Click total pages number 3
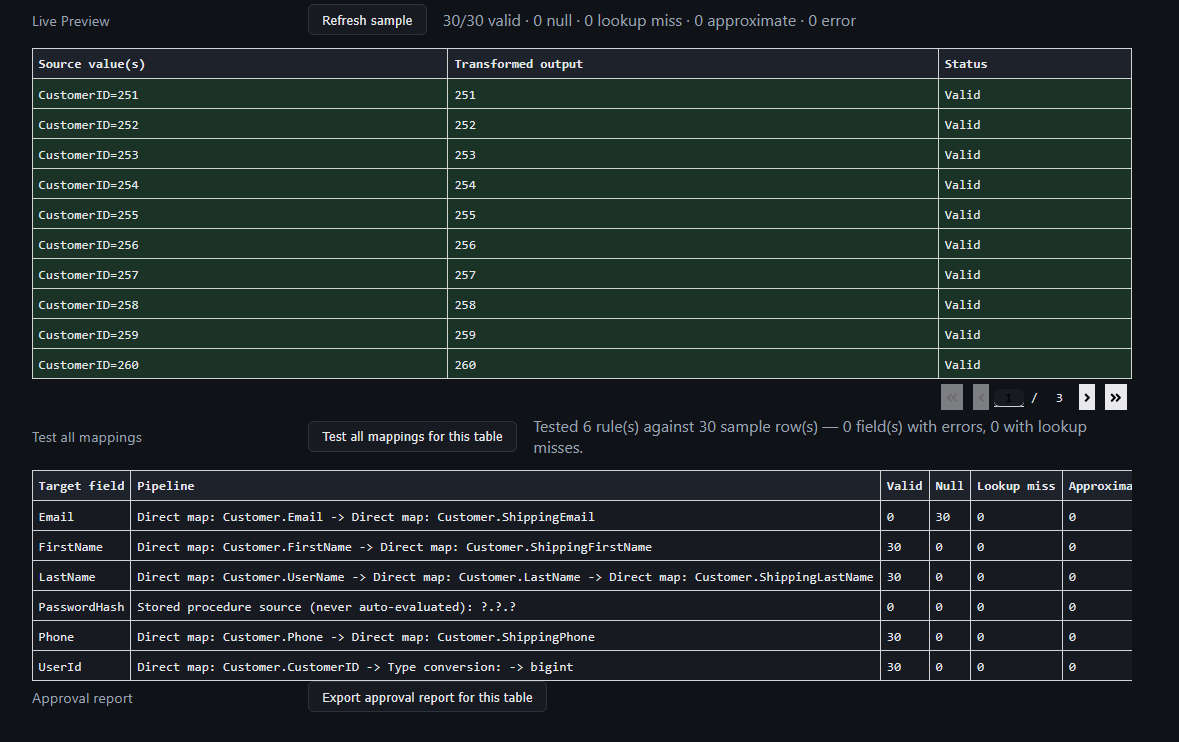 (x=1059, y=398)
